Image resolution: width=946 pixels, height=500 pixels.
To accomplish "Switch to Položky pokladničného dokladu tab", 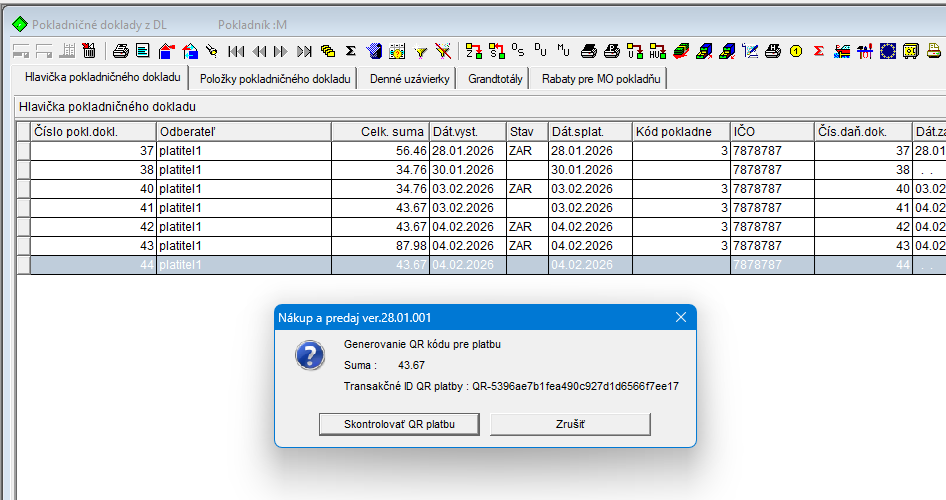I will tap(275, 78).
